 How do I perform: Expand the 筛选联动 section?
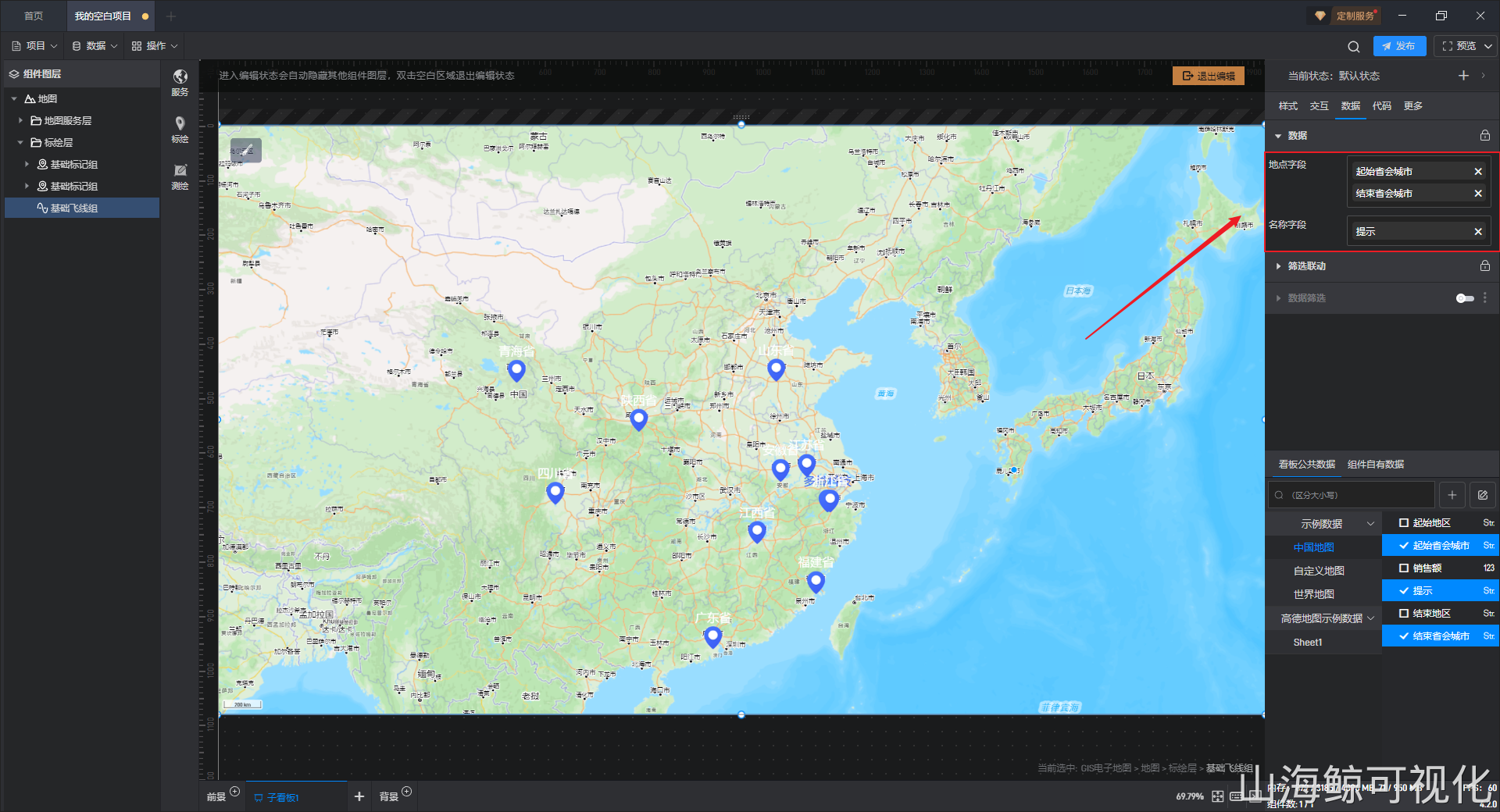tap(1278, 266)
